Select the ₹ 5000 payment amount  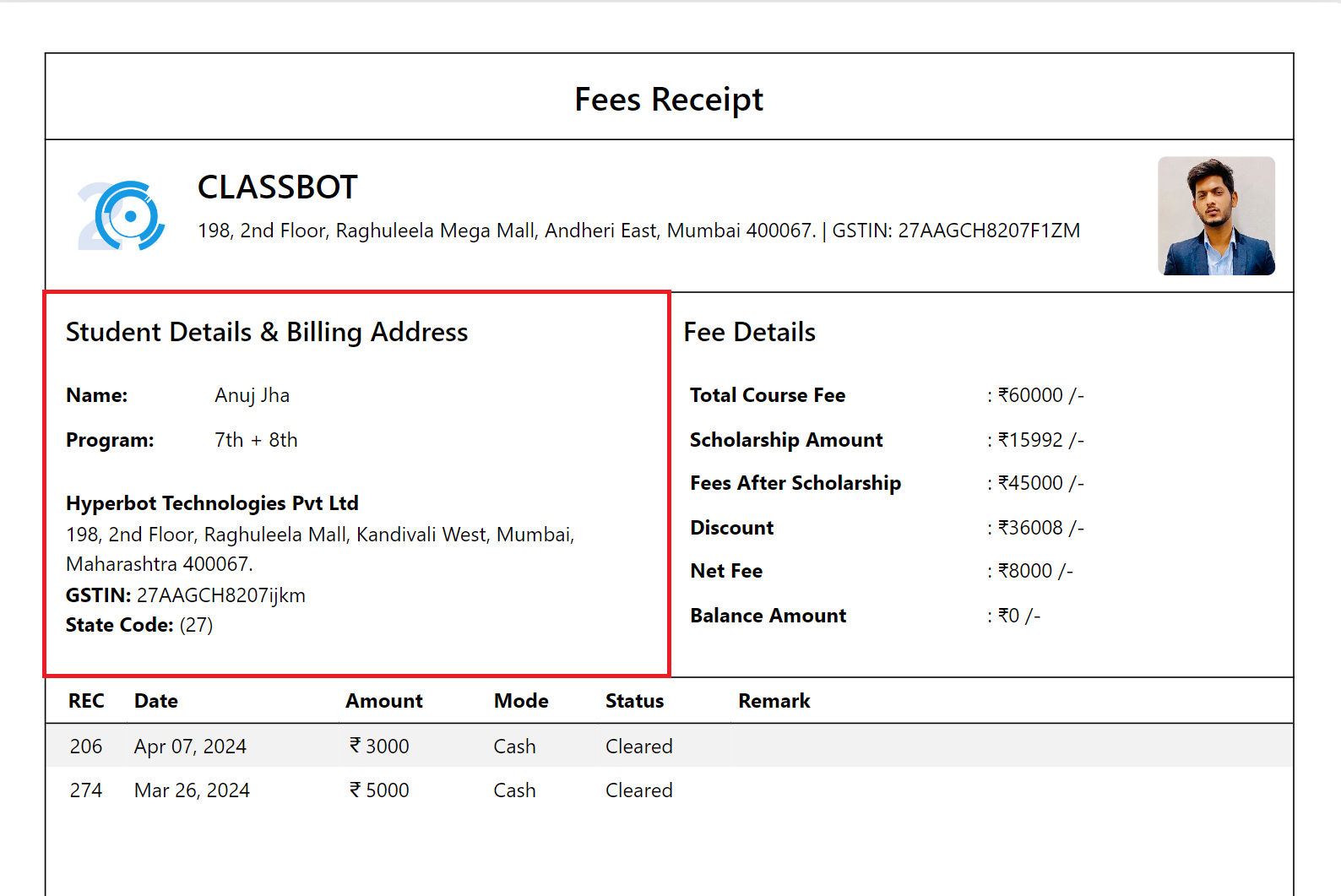(379, 790)
